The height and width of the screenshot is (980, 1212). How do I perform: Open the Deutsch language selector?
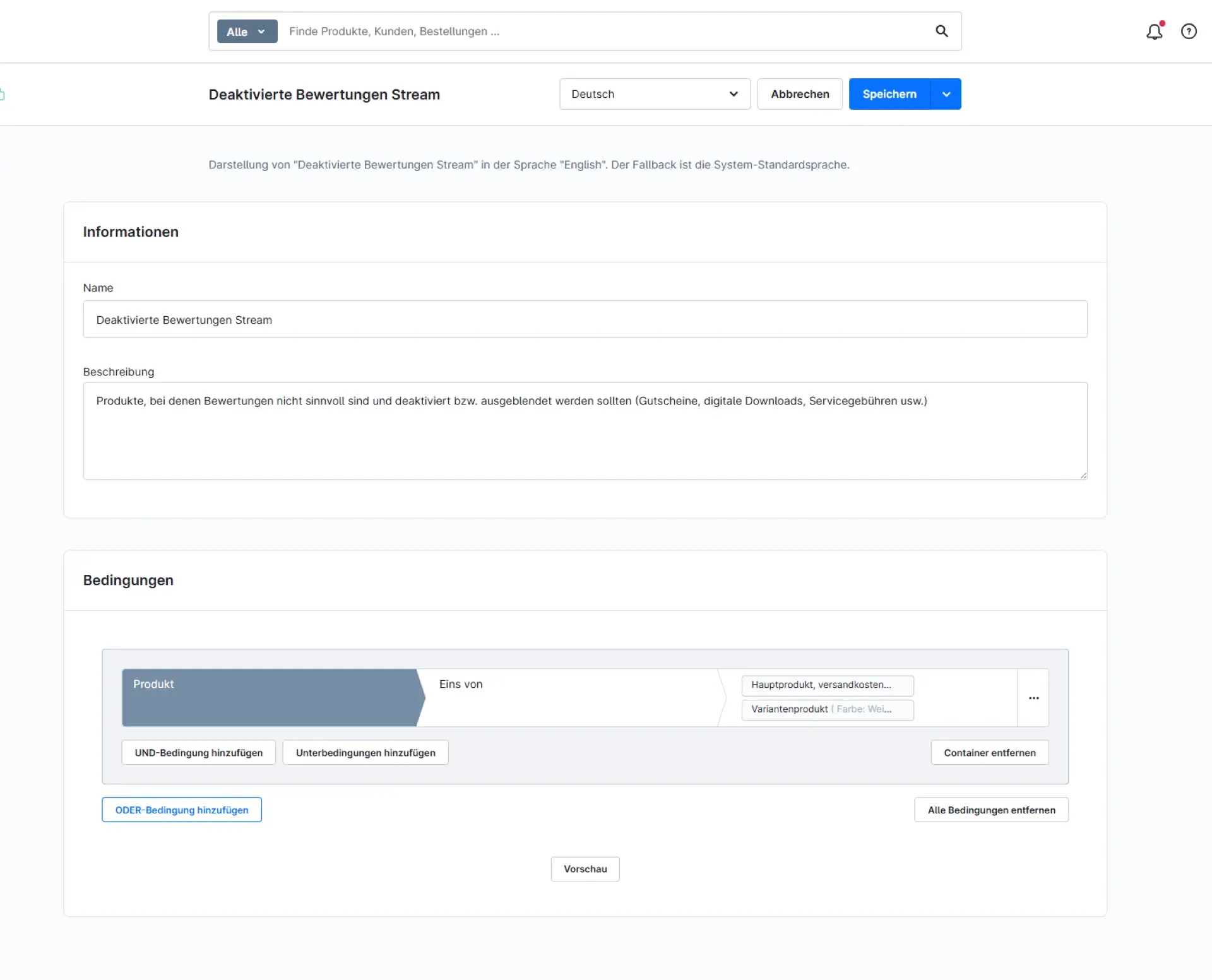655,94
